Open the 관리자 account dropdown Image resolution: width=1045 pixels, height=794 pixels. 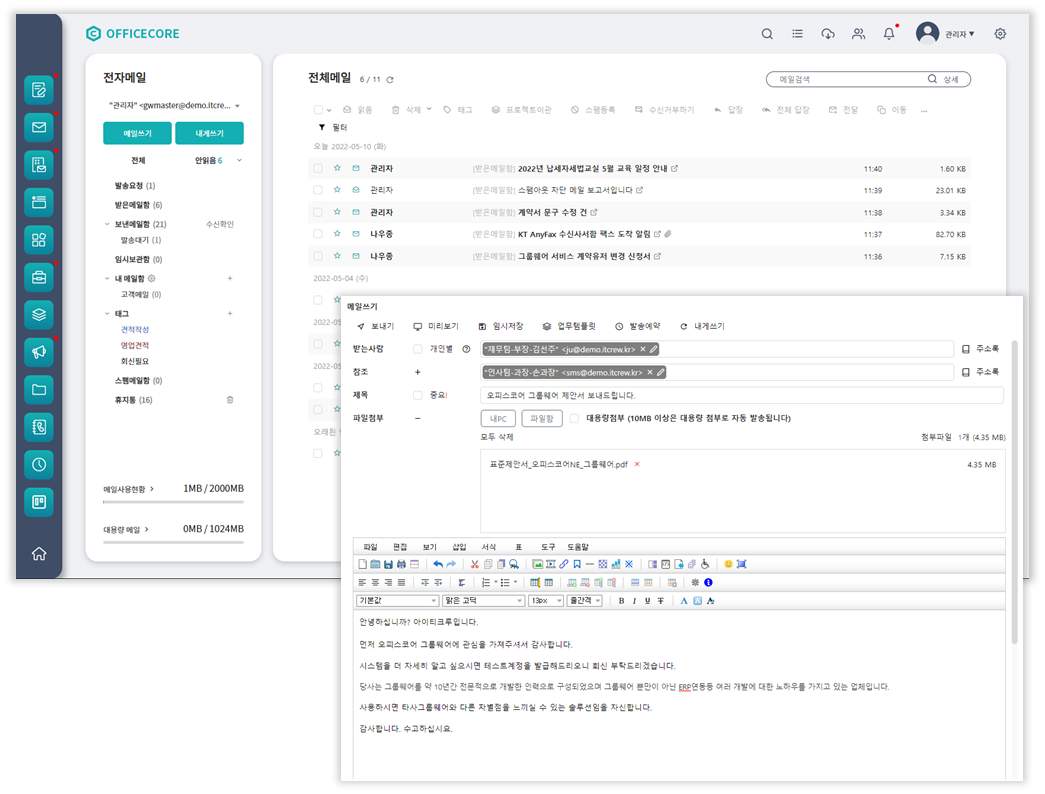click(x=960, y=34)
